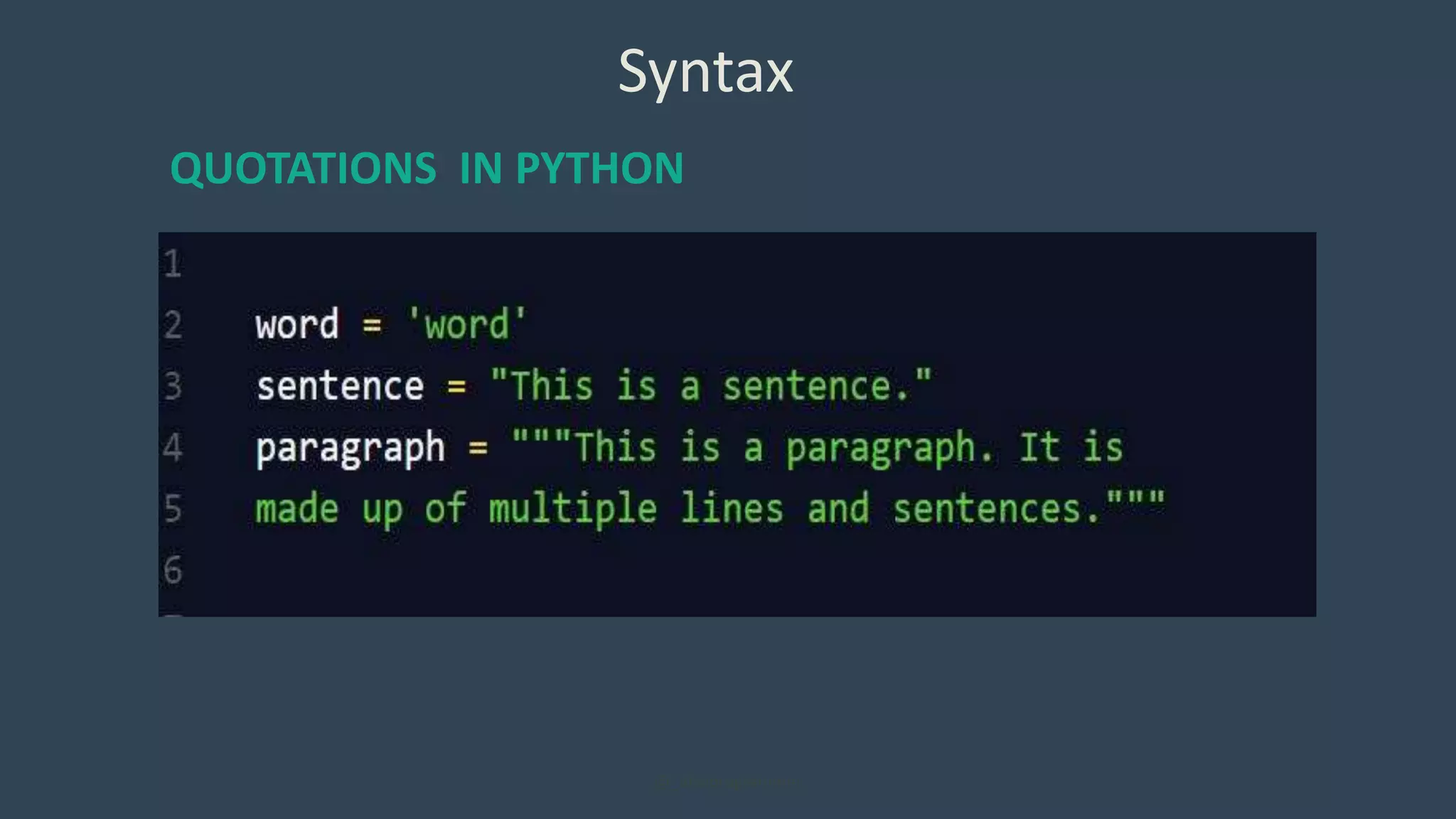The width and height of the screenshot is (1456, 819).
Task: Click the equals sign after 'sentence'
Action: [456, 387]
